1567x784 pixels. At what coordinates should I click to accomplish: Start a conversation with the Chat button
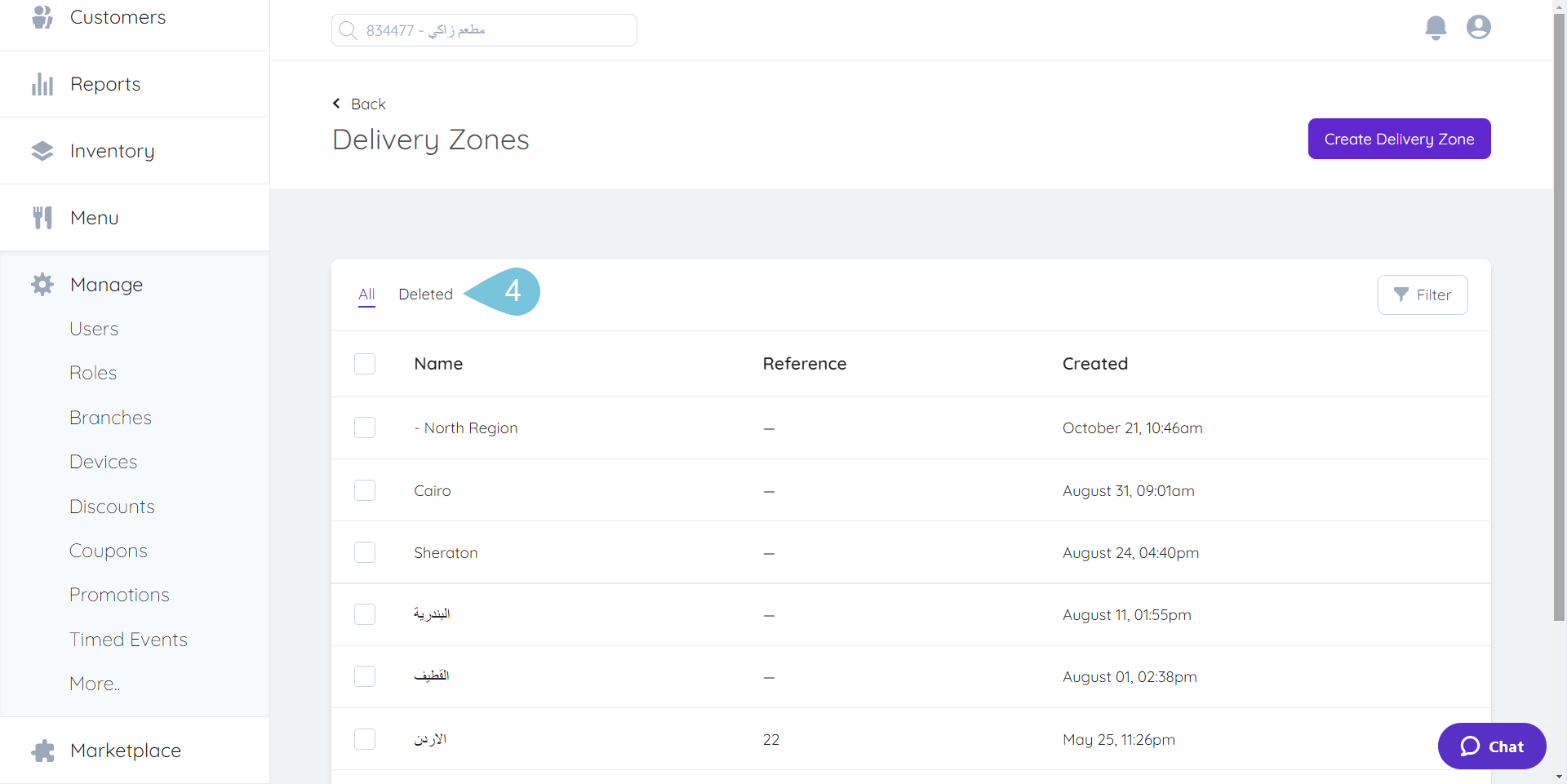[x=1491, y=746]
